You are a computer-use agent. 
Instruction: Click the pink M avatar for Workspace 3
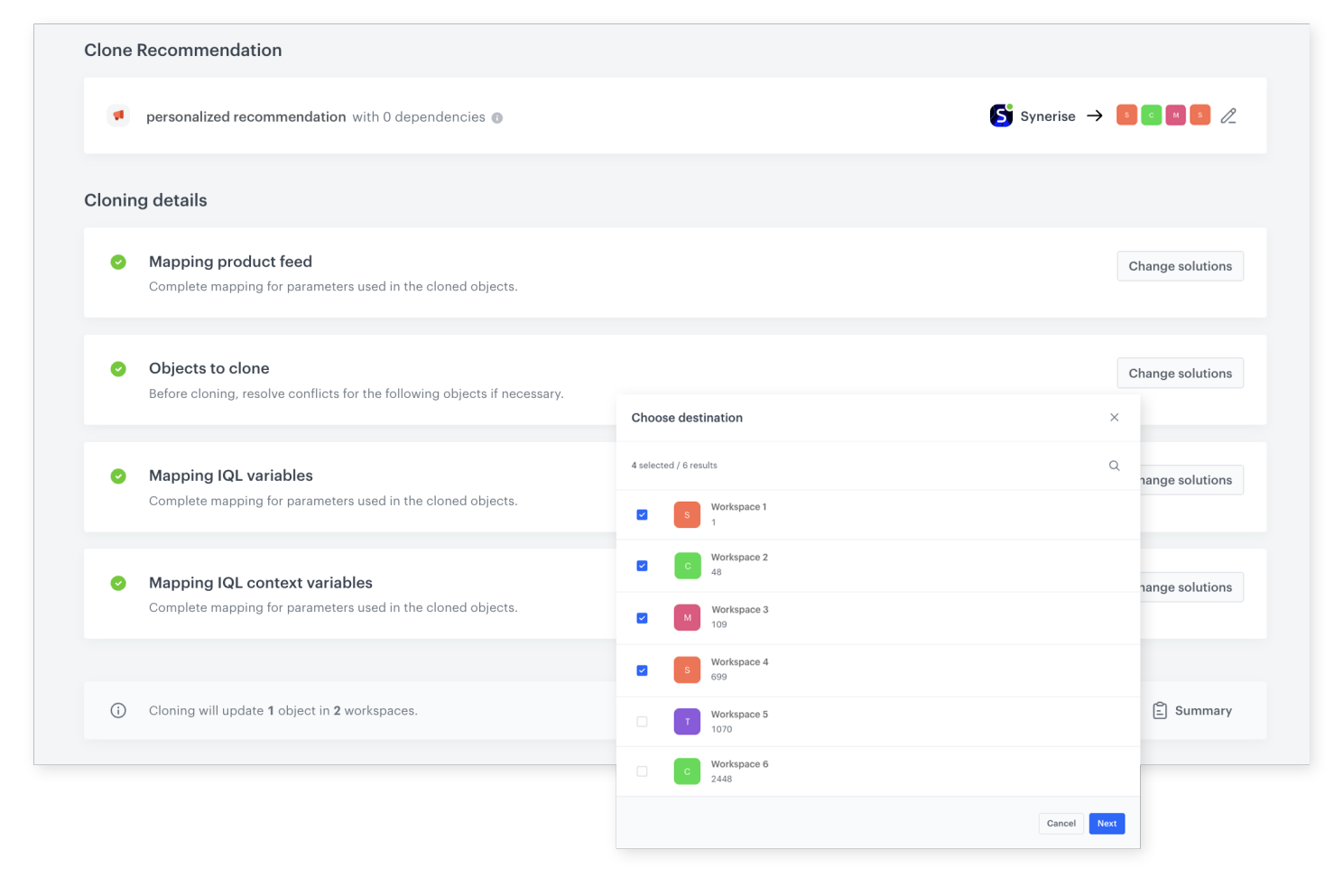(687, 618)
